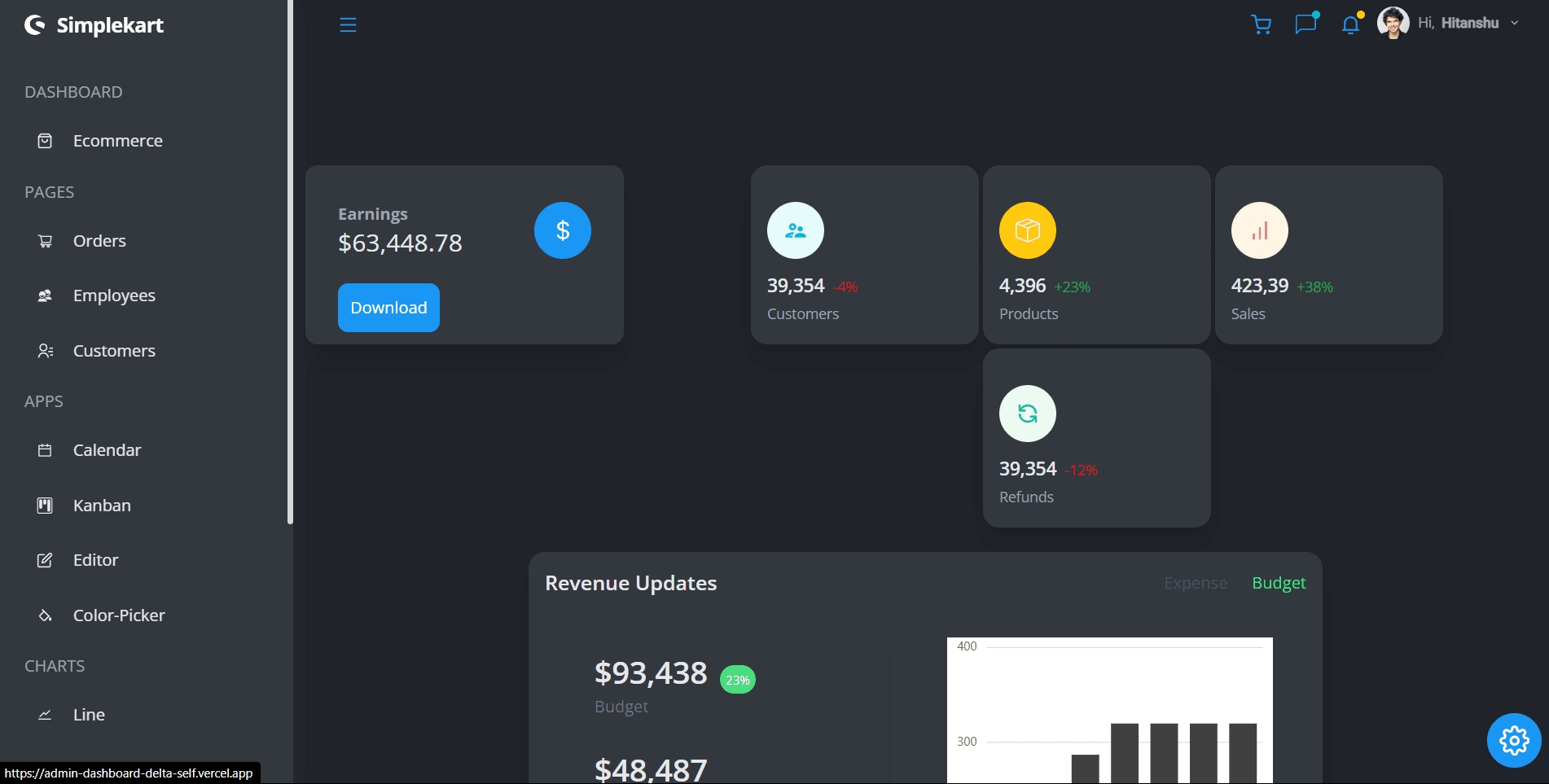This screenshot has width=1549, height=784.
Task: Click the Revenue Updates heading
Action: click(x=631, y=583)
